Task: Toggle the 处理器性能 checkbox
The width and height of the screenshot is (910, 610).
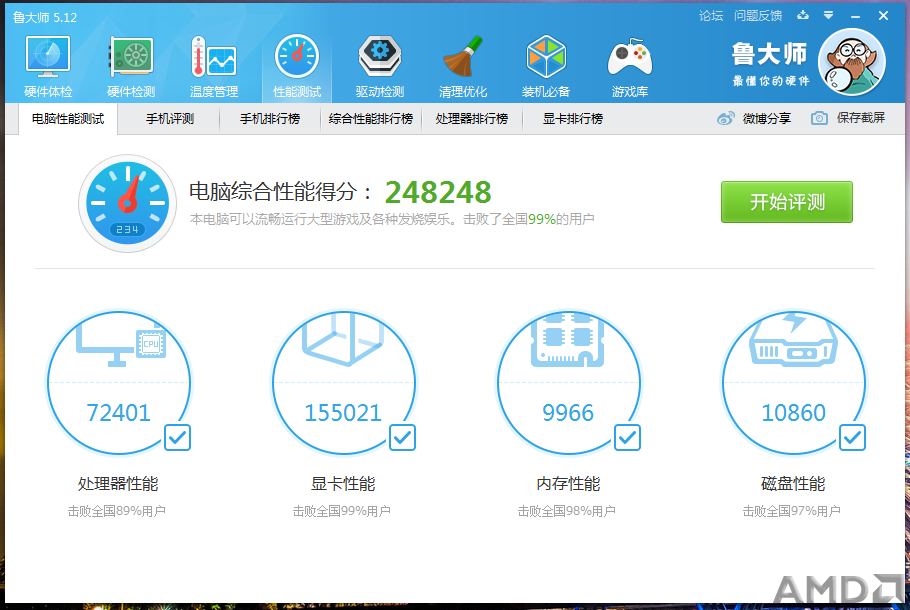Action: 177,438
